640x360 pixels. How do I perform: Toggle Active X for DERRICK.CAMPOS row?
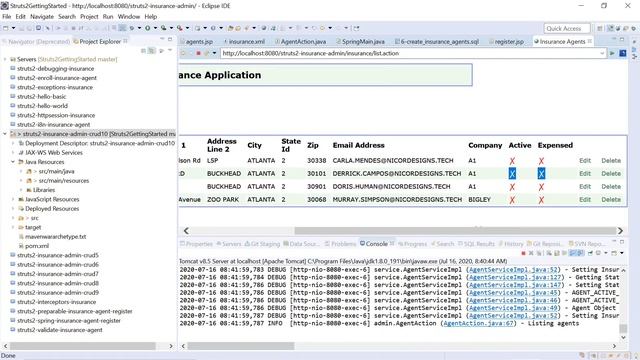point(512,174)
